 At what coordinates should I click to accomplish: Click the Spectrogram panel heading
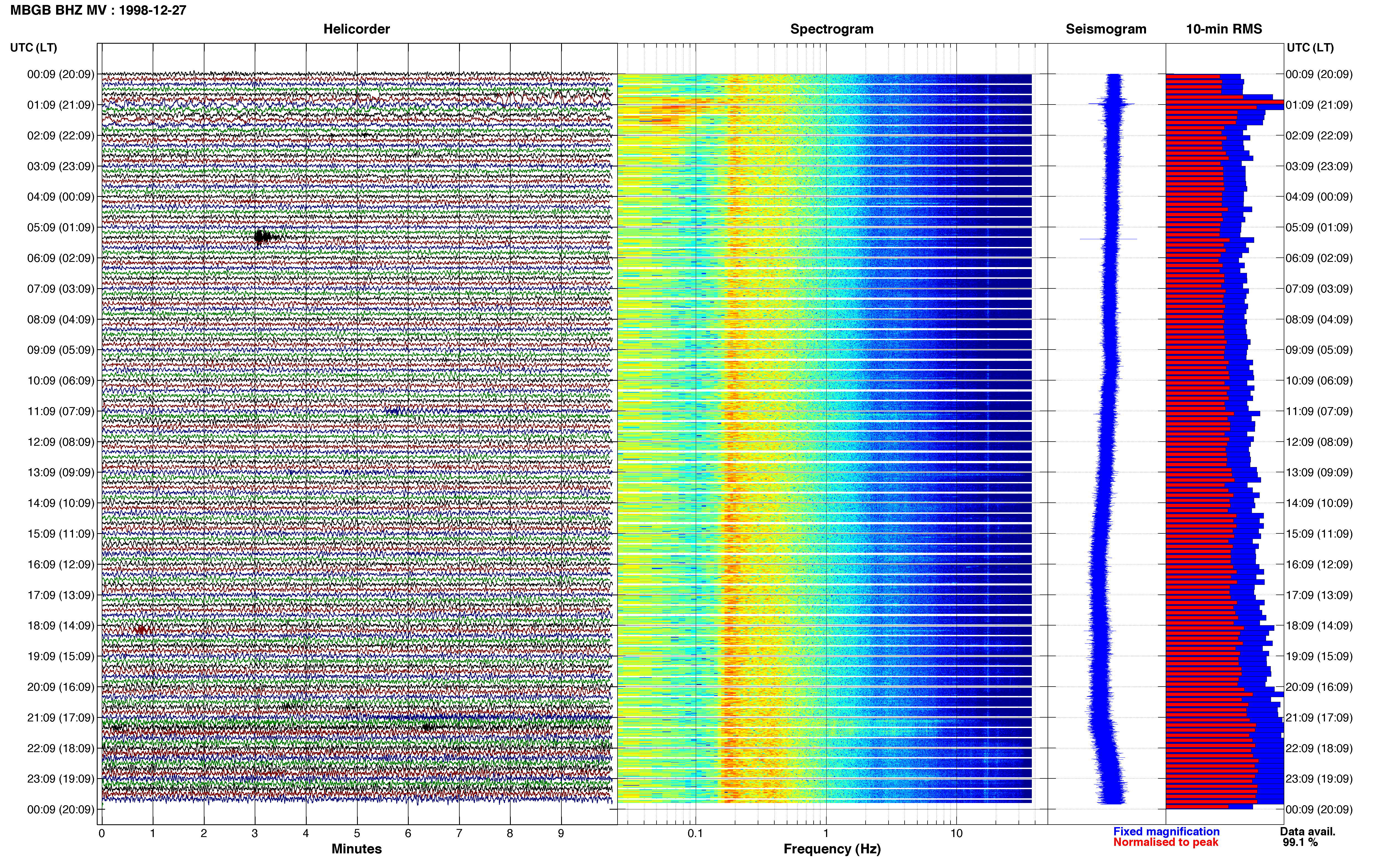pos(832,29)
